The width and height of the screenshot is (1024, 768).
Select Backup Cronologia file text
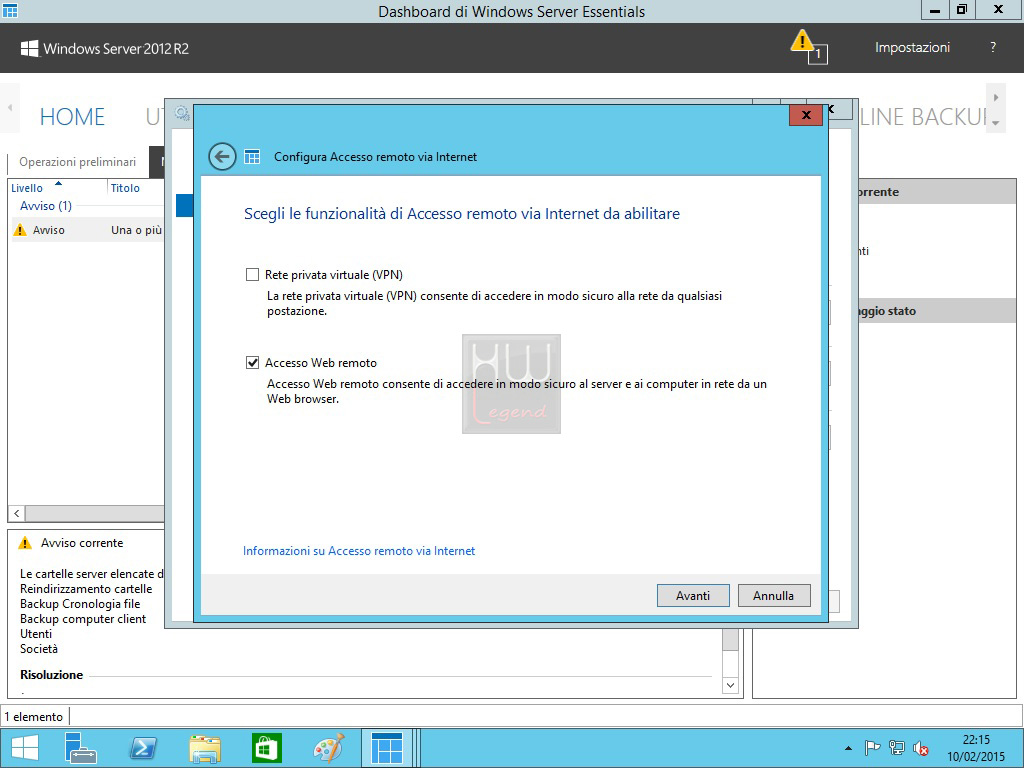coord(80,604)
